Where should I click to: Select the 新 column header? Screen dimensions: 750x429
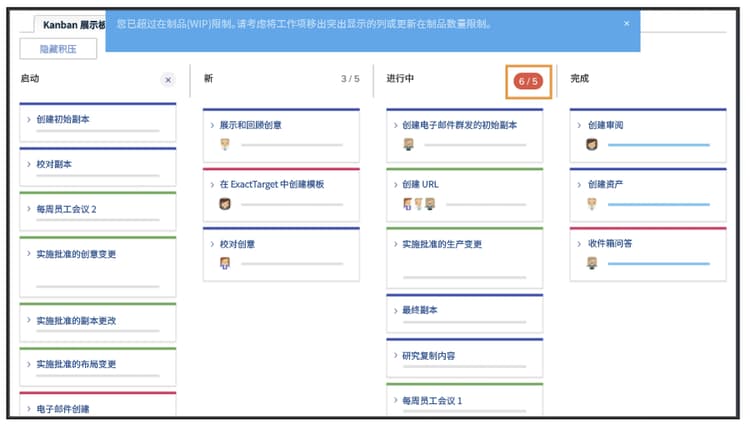click(209, 78)
